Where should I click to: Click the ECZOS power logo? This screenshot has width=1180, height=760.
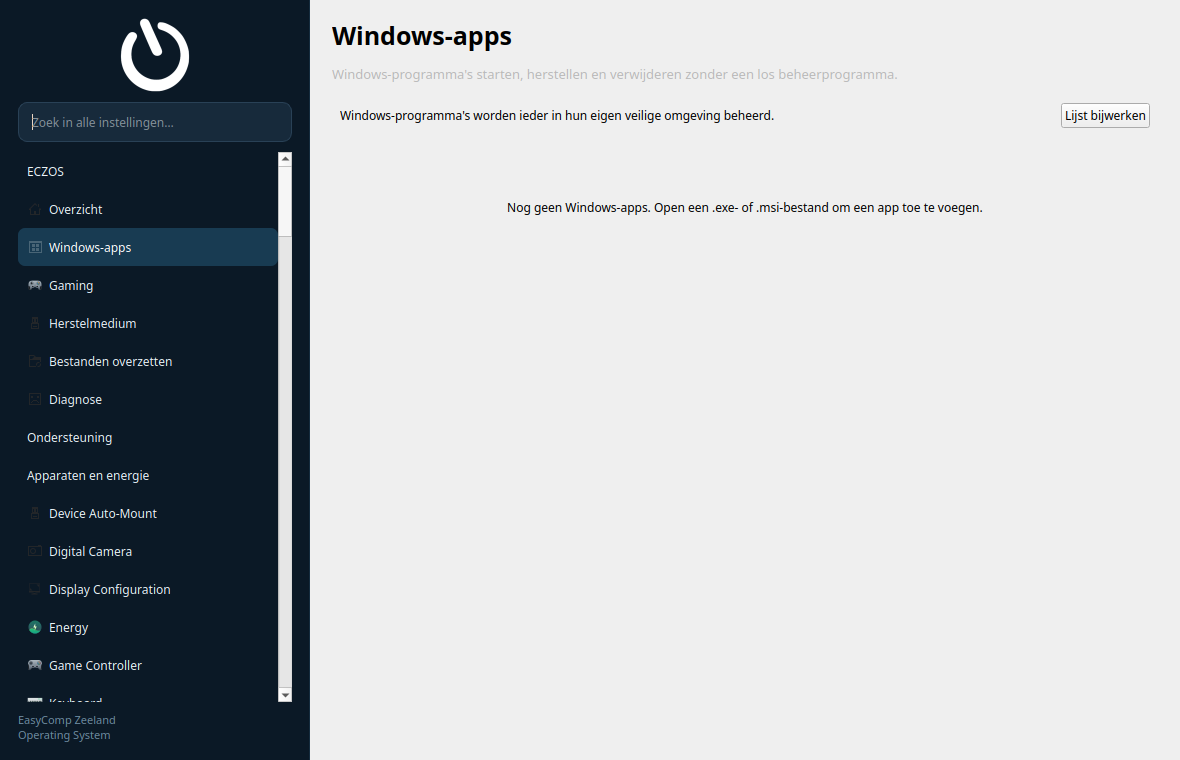[x=155, y=55]
